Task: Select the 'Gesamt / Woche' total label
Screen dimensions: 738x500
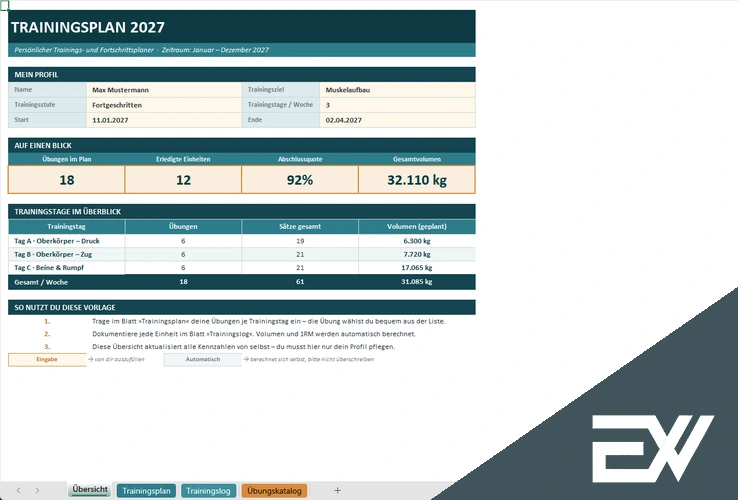Action: click(41, 282)
